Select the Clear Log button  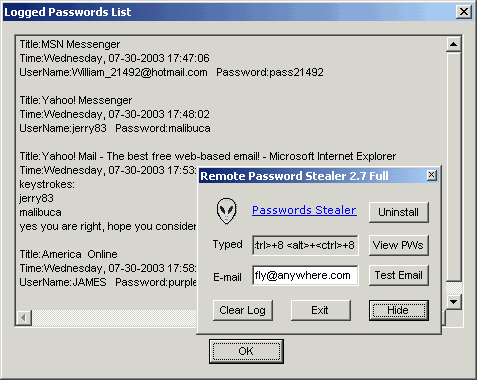click(243, 310)
